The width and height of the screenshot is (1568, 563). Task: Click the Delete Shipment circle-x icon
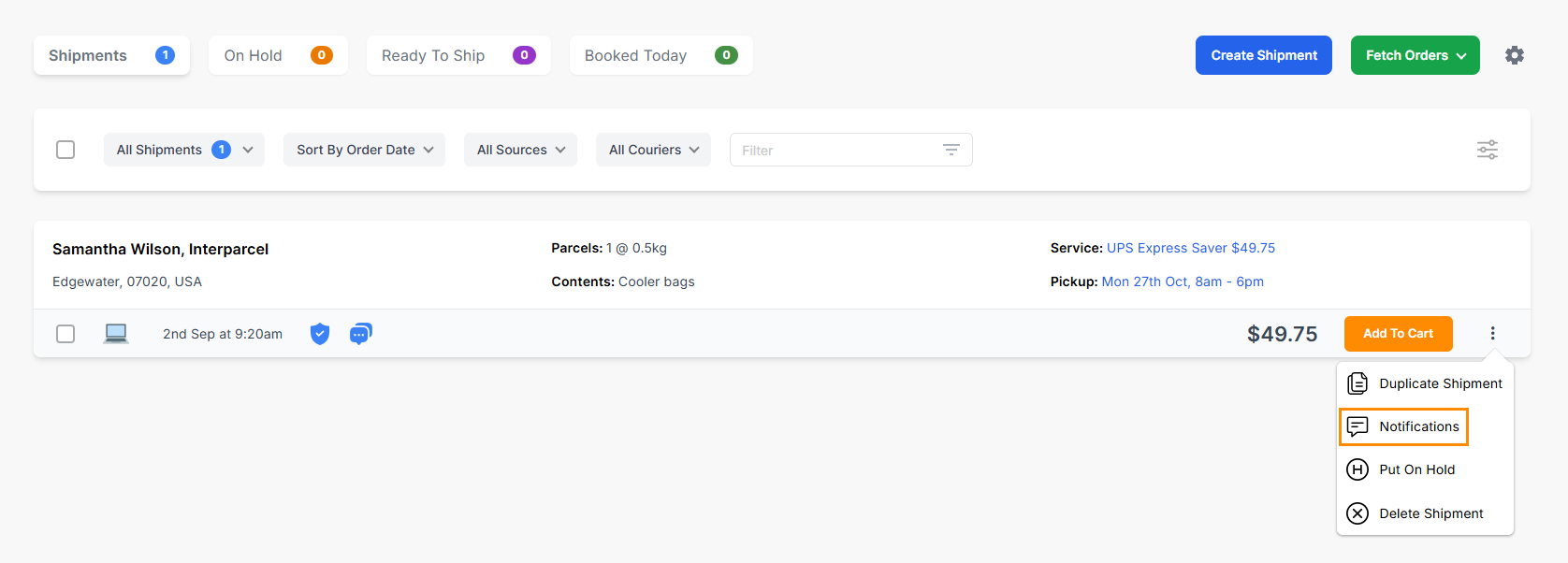1357,513
